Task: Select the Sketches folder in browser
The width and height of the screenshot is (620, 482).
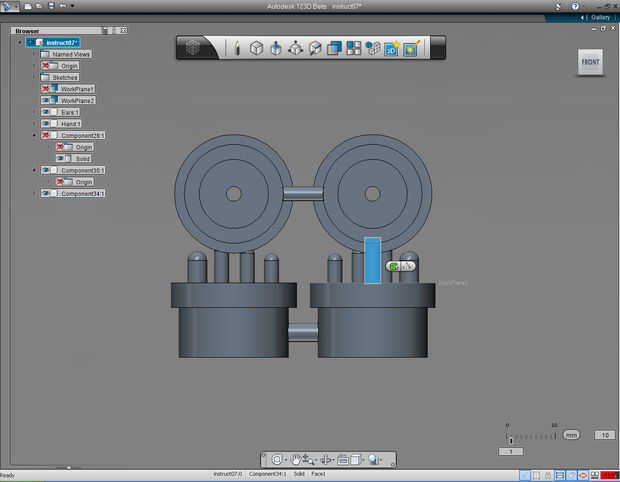Action: (x=65, y=77)
